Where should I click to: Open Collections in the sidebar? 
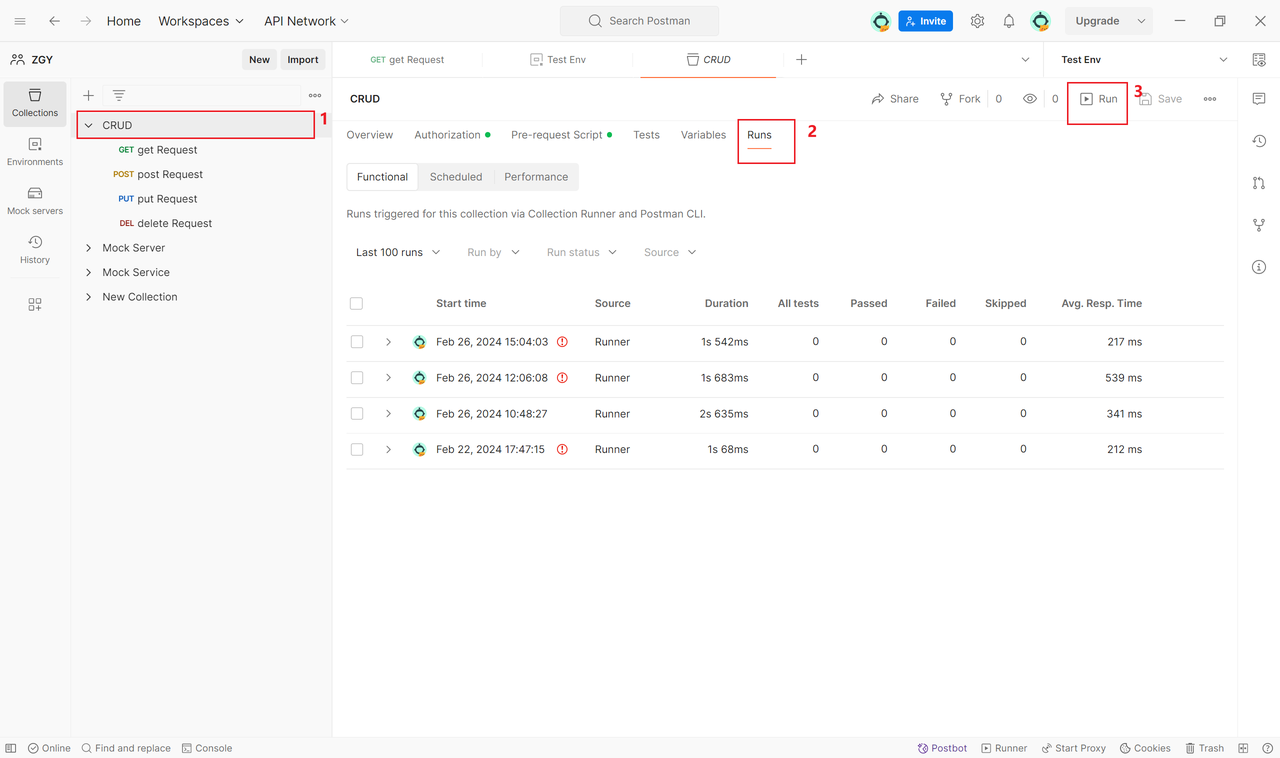(x=35, y=103)
